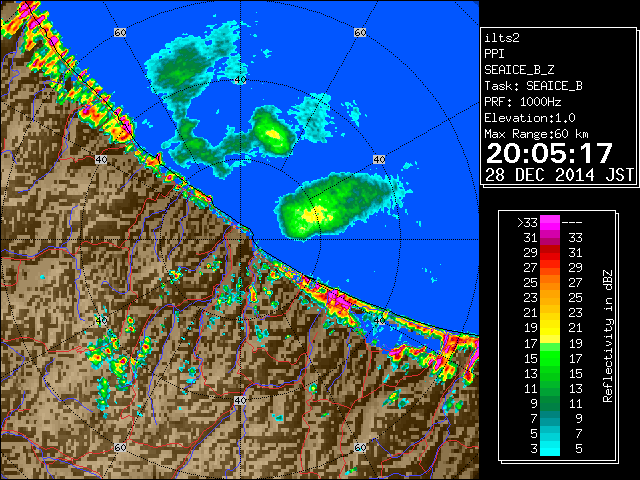Click the "60" ring label near the upper-left coast
Viewport: 640px width, 480px height.
pos(120,32)
